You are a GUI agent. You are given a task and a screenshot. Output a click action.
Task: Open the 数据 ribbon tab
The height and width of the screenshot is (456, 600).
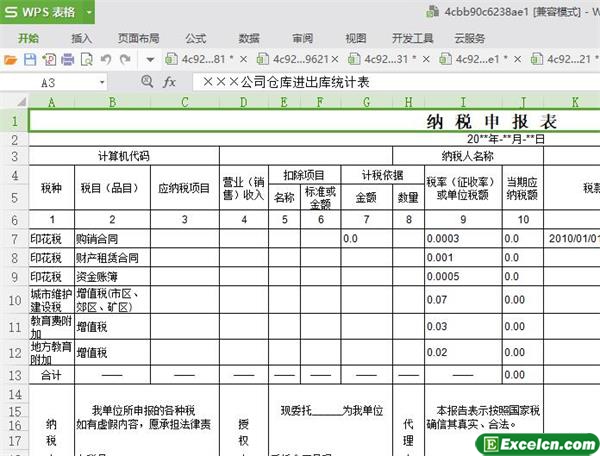249,38
